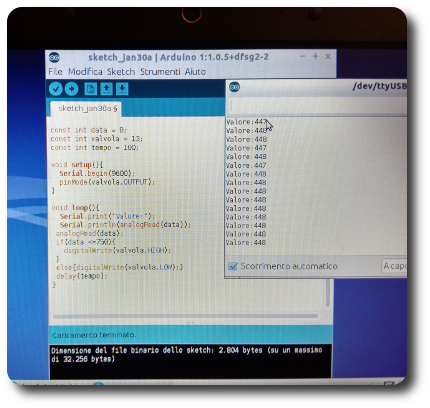This screenshot has width=430, height=408.
Task: Click the Verify checkmark toolbar icon
Action: coord(56,89)
